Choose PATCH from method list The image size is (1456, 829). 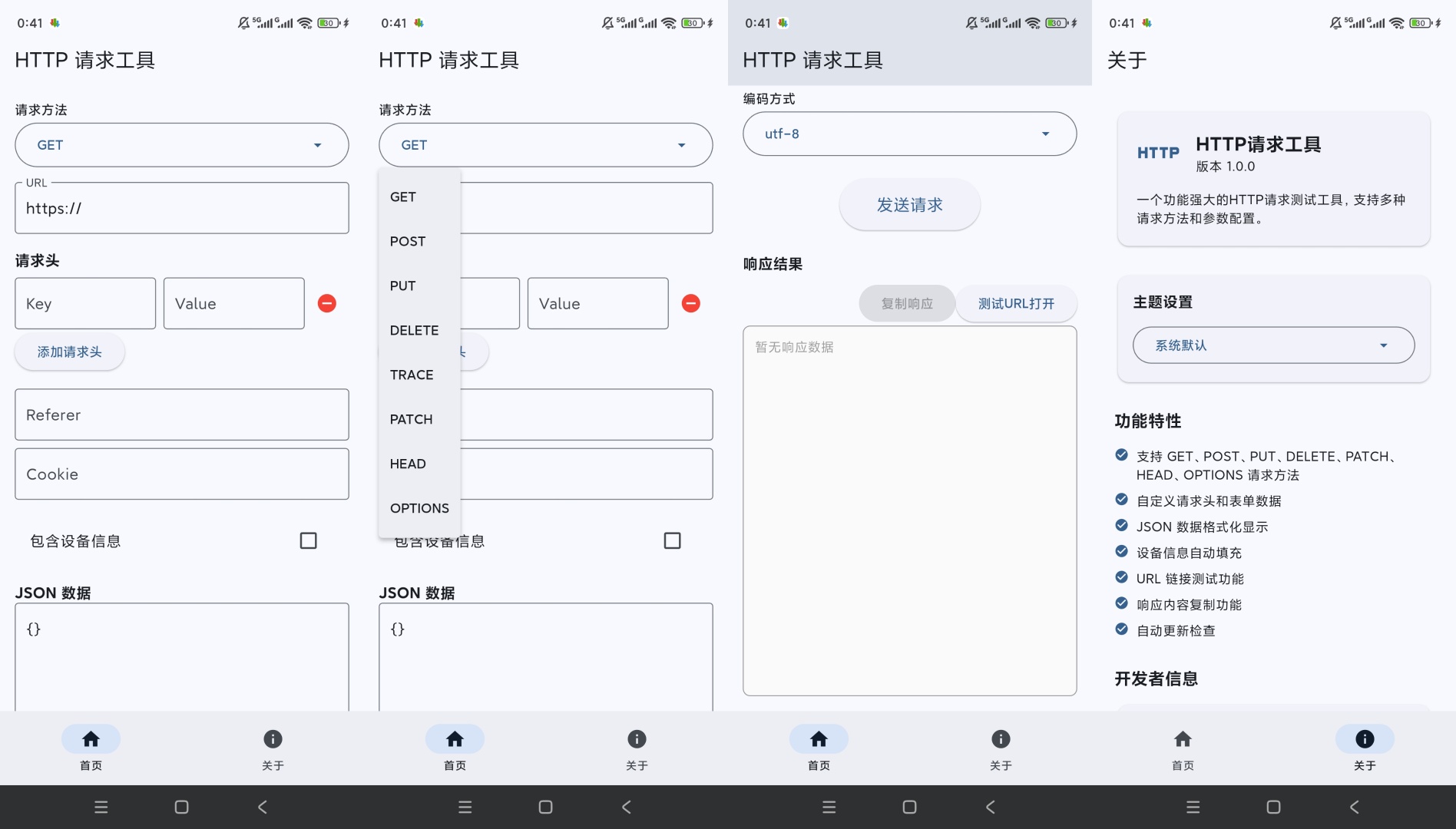click(x=419, y=419)
